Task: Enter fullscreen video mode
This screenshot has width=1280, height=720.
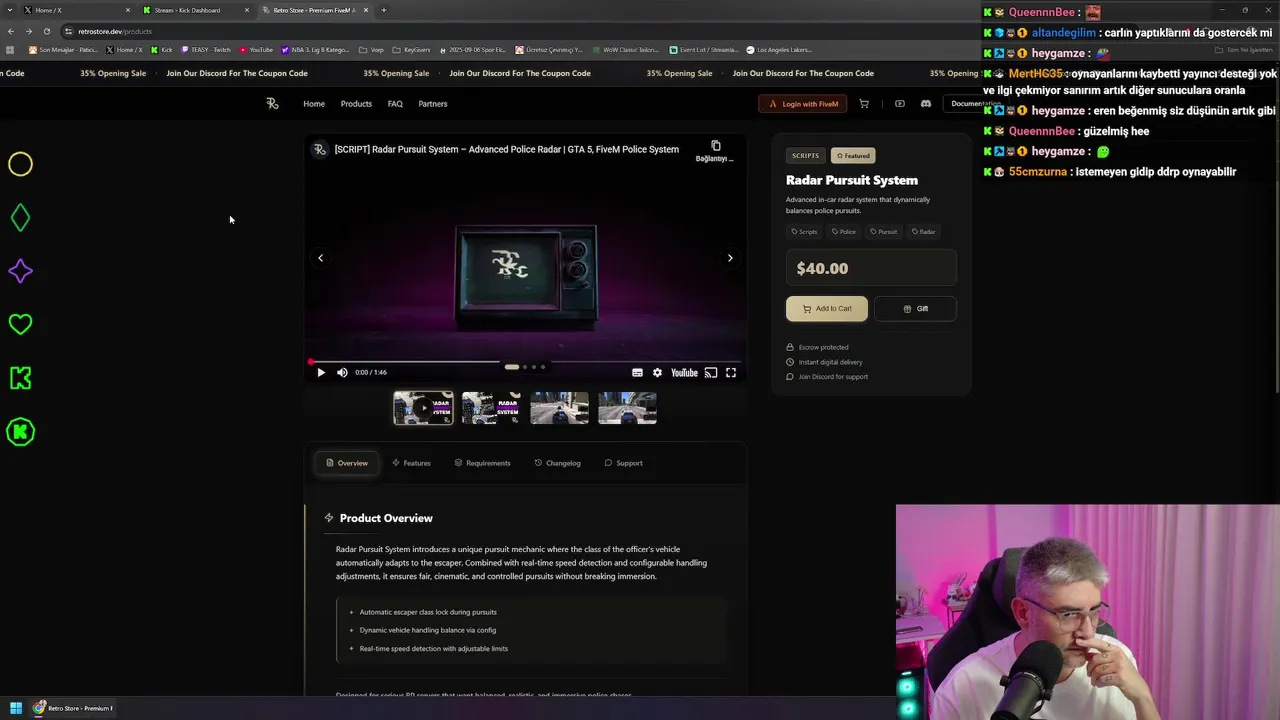Action: [731, 372]
